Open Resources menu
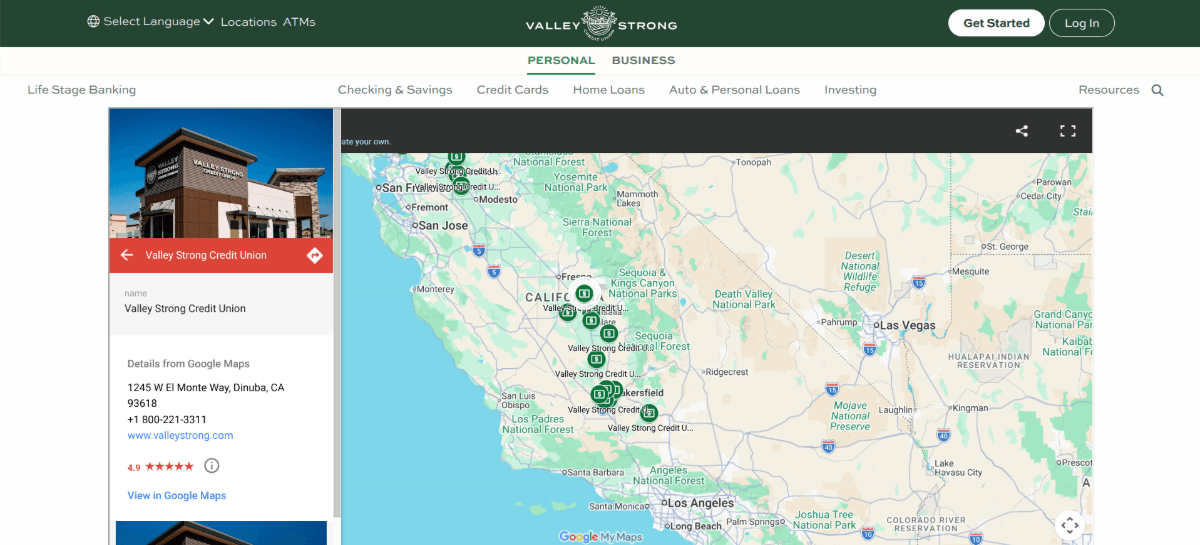The width and height of the screenshot is (1200, 545). 1109,90
